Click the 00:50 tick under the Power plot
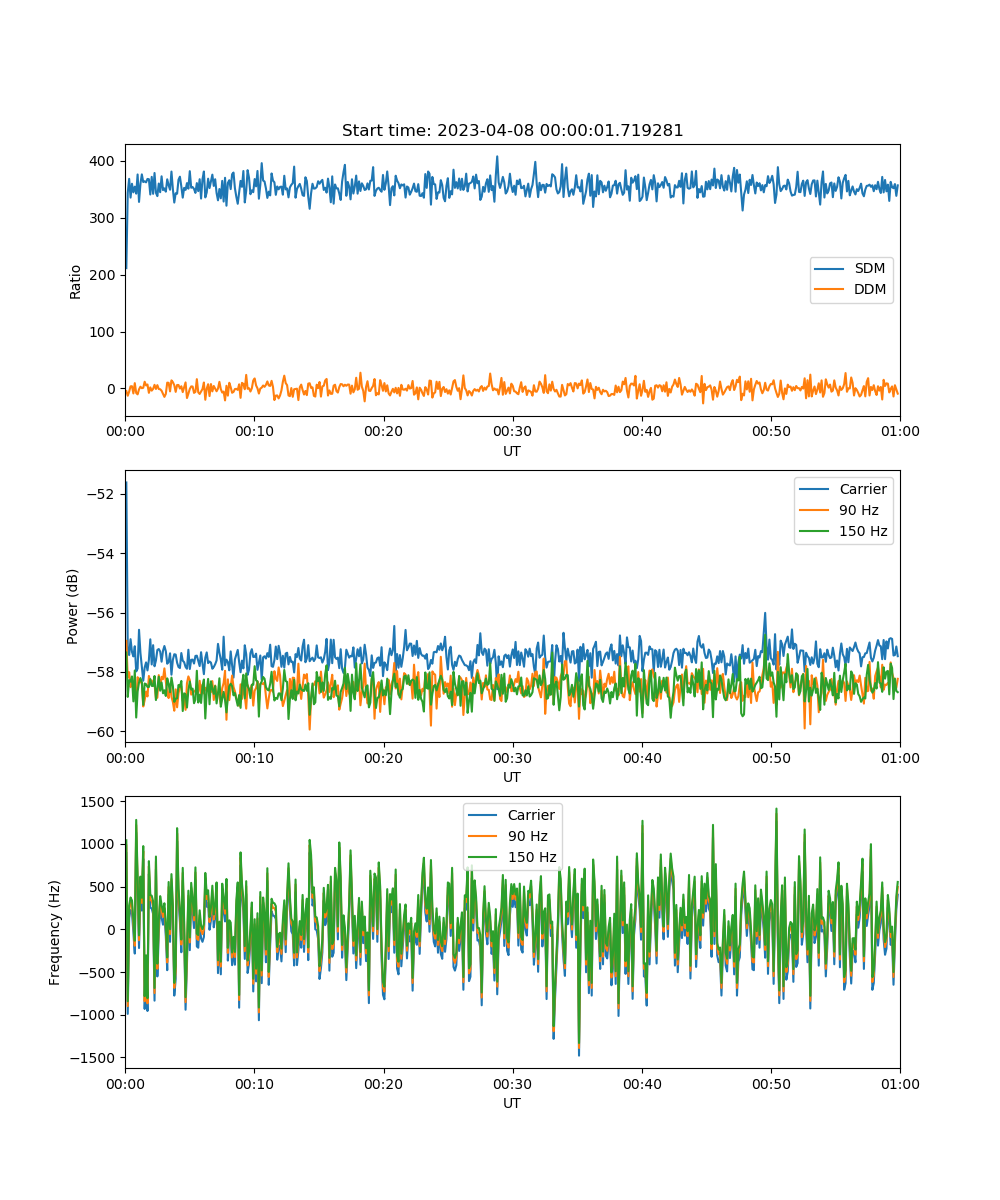The width and height of the screenshot is (1000, 1200). [x=770, y=757]
